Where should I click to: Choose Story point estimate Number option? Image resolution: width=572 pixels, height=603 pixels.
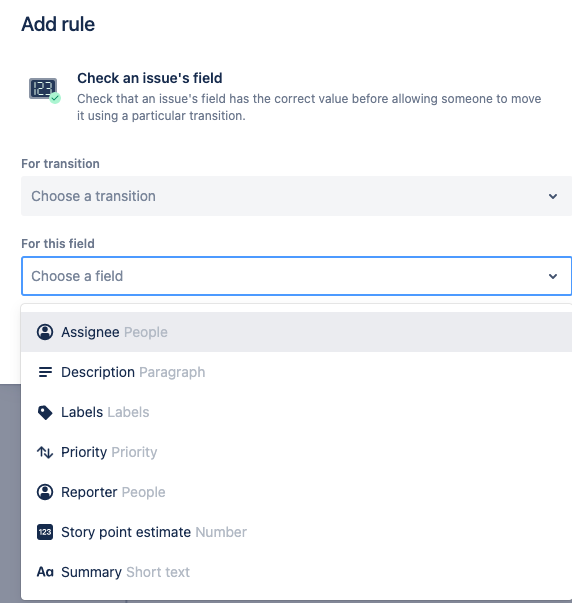(296, 532)
